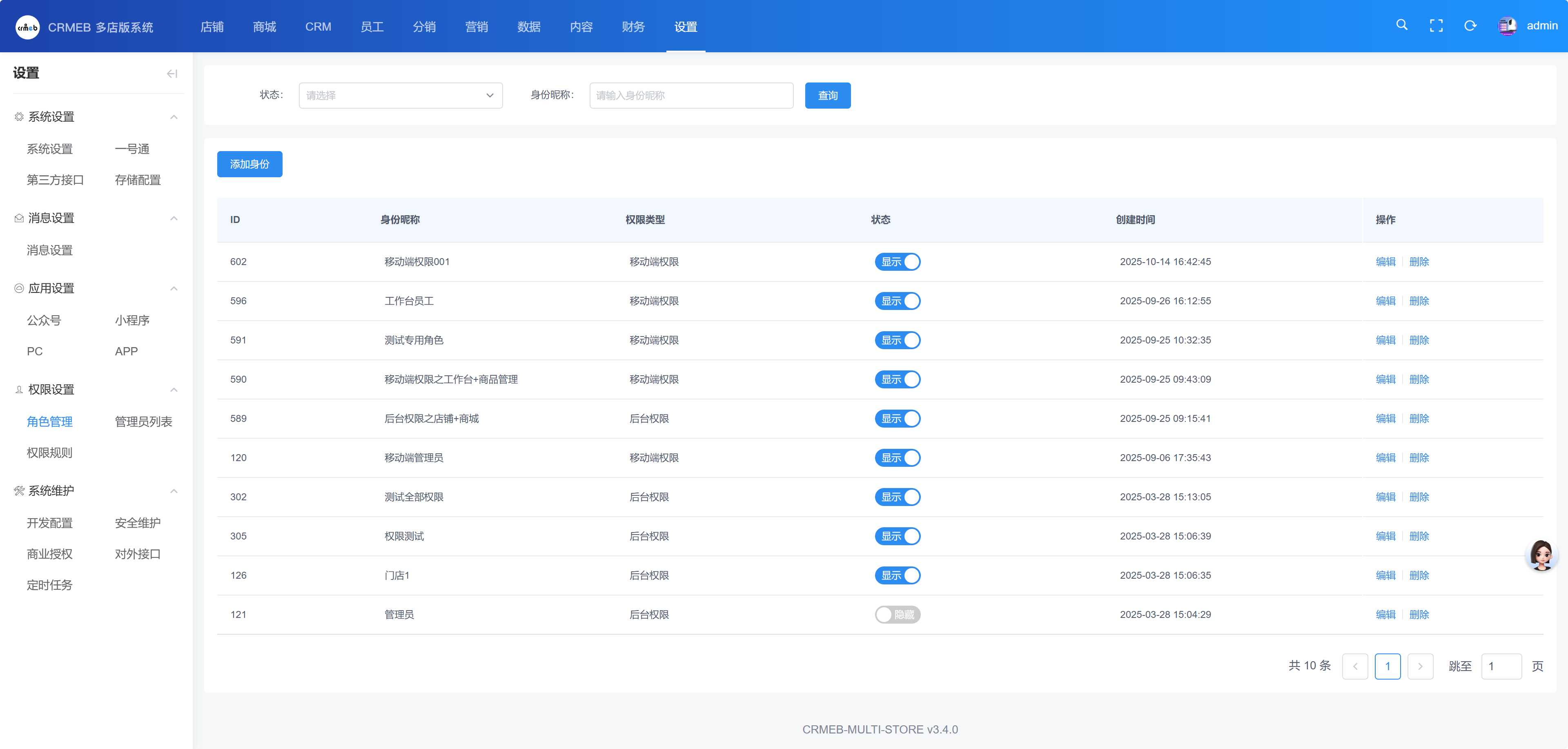The image size is (1568, 749).
Task: Toggle display switch for role 602
Action: [897, 262]
